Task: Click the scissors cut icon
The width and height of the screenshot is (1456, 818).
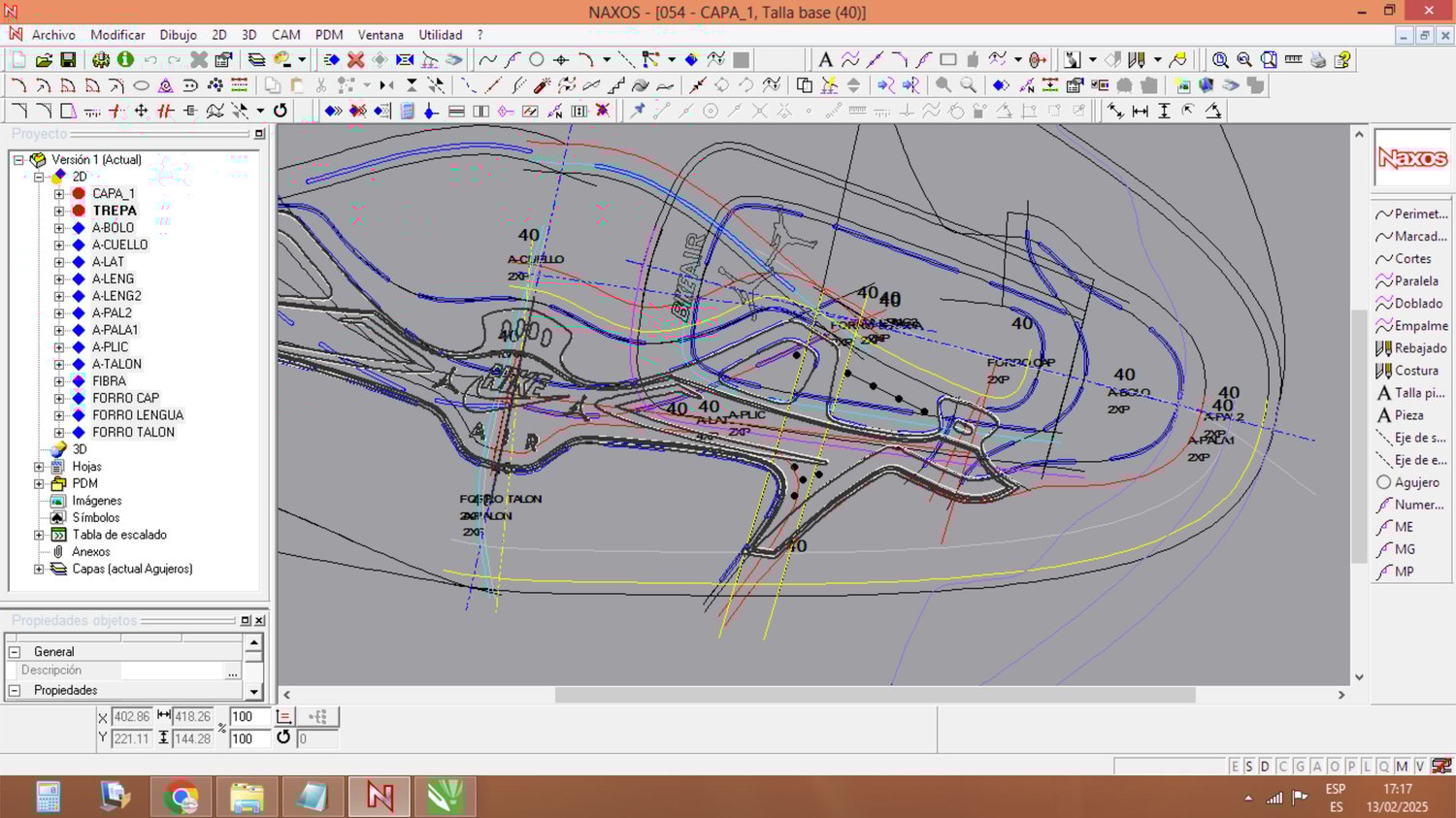Action: coord(321,85)
